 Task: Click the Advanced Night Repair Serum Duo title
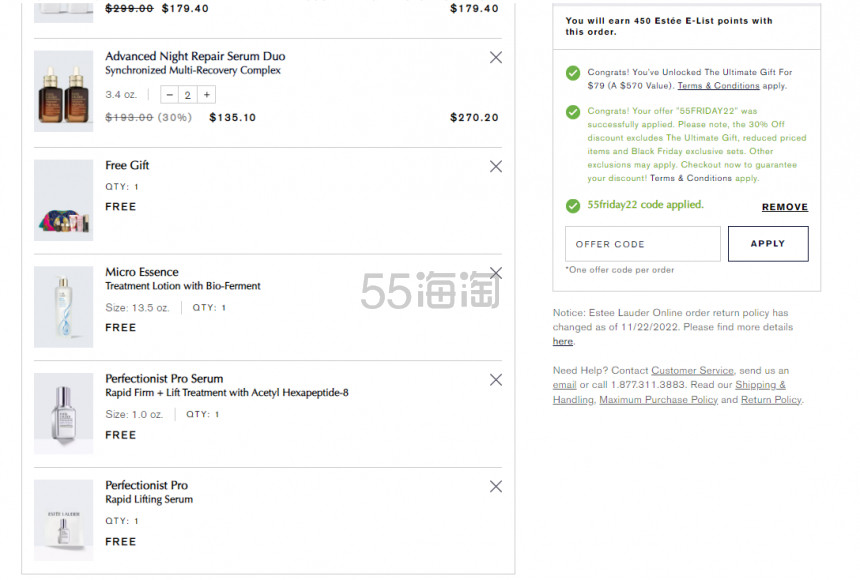point(195,56)
